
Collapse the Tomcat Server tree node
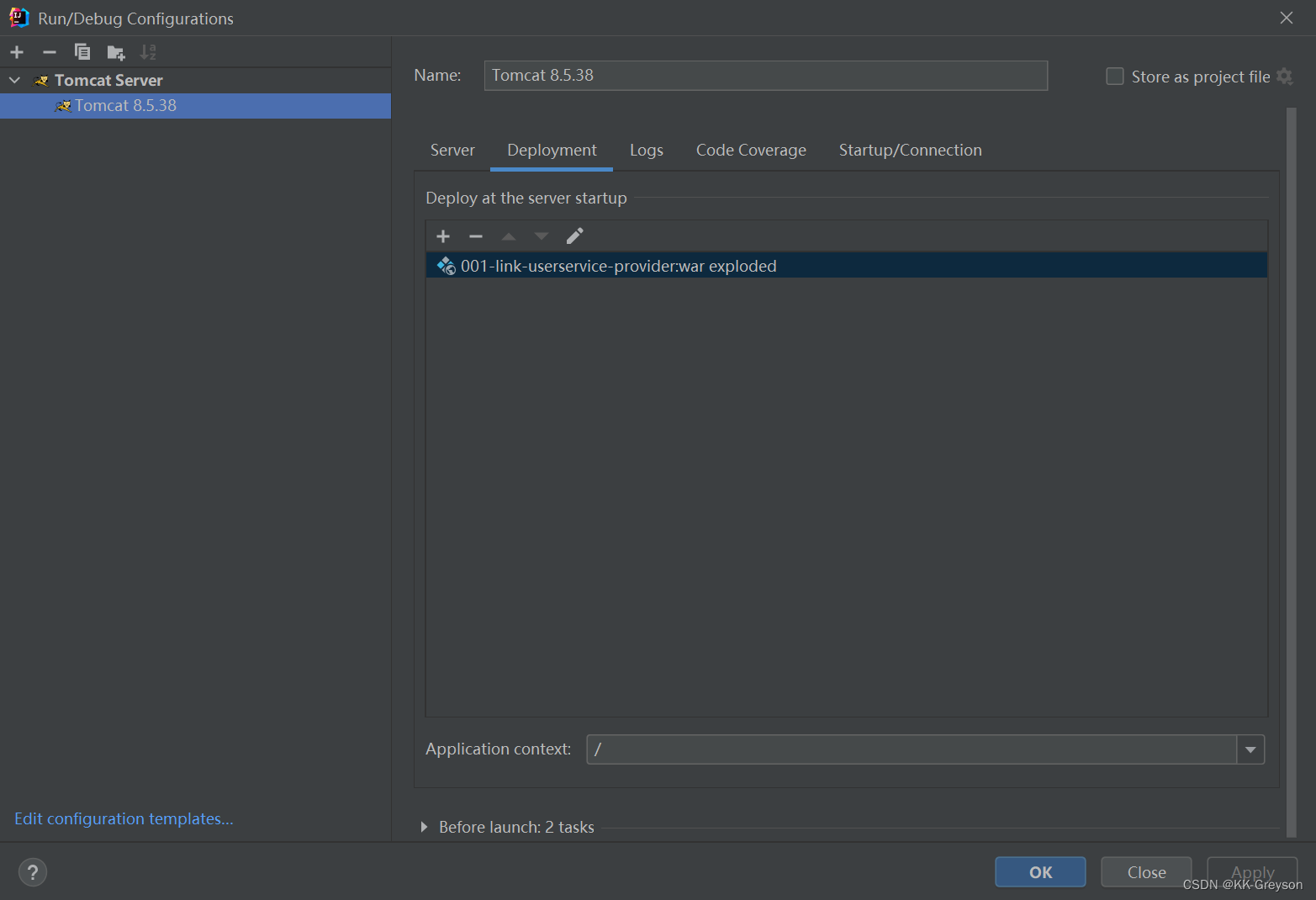[14, 80]
